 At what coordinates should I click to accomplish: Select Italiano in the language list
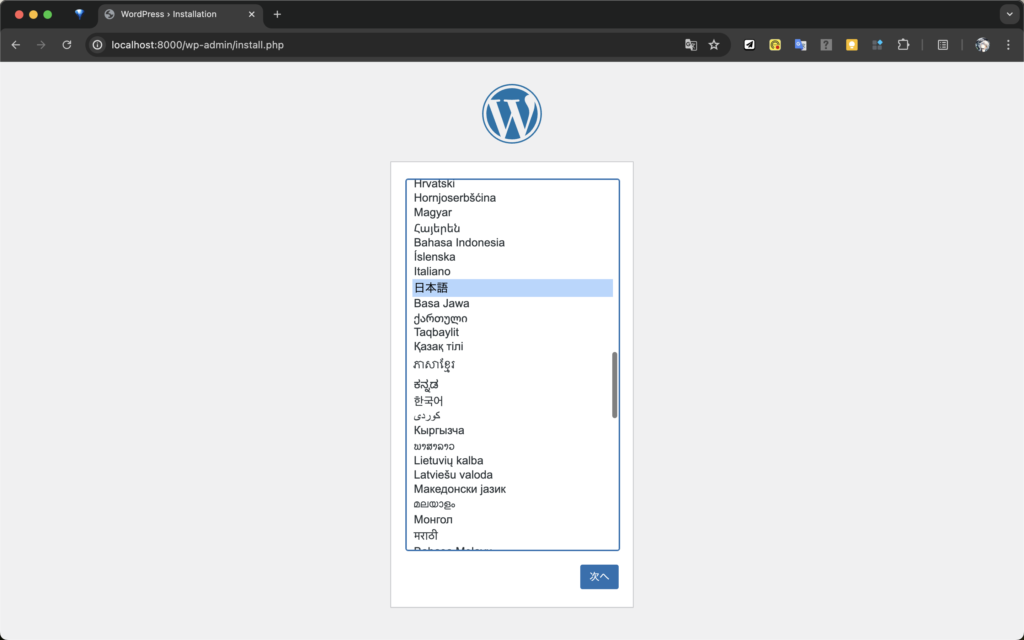point(432,272)
